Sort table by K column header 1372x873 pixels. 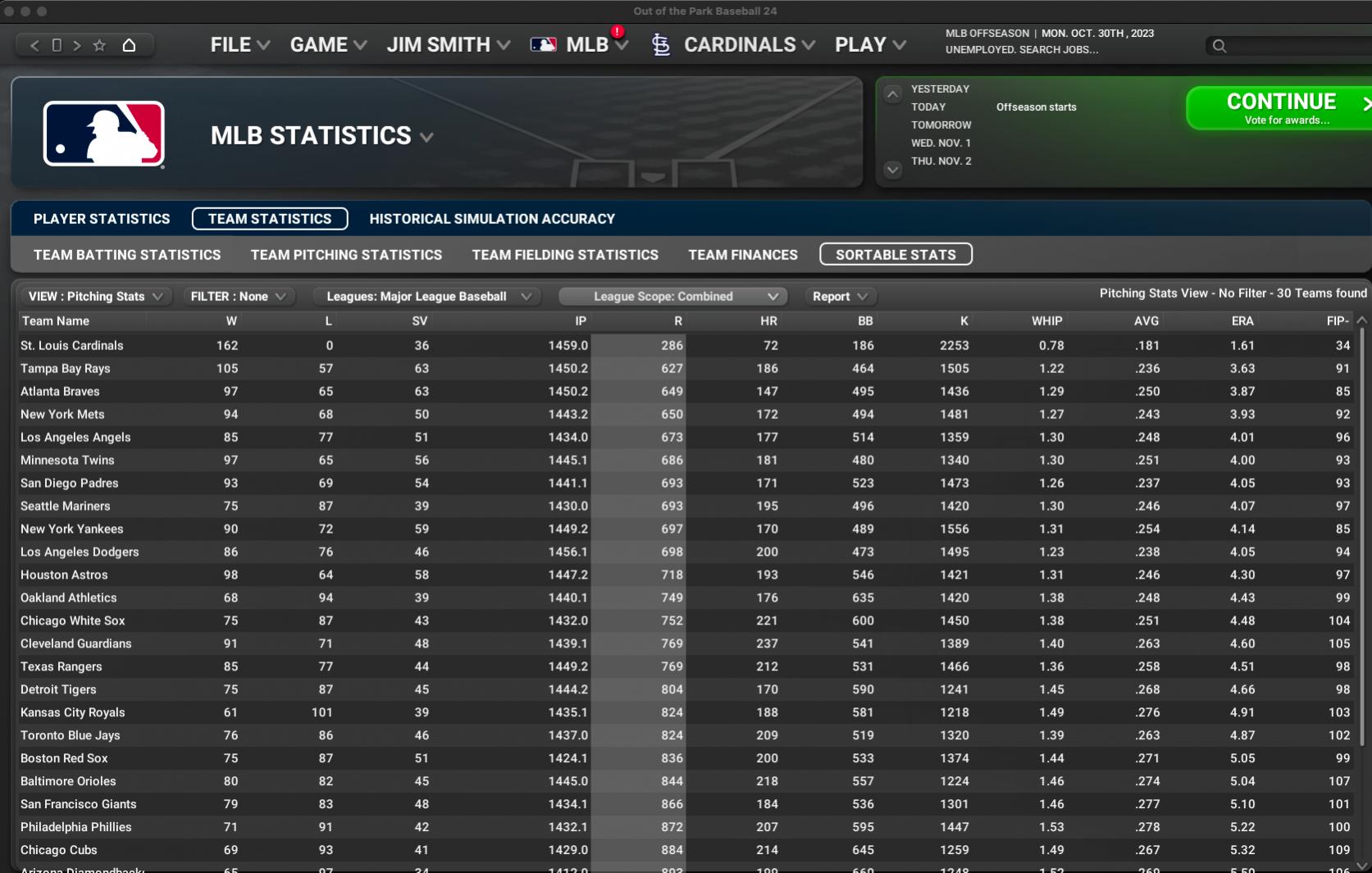coord(964,321)
